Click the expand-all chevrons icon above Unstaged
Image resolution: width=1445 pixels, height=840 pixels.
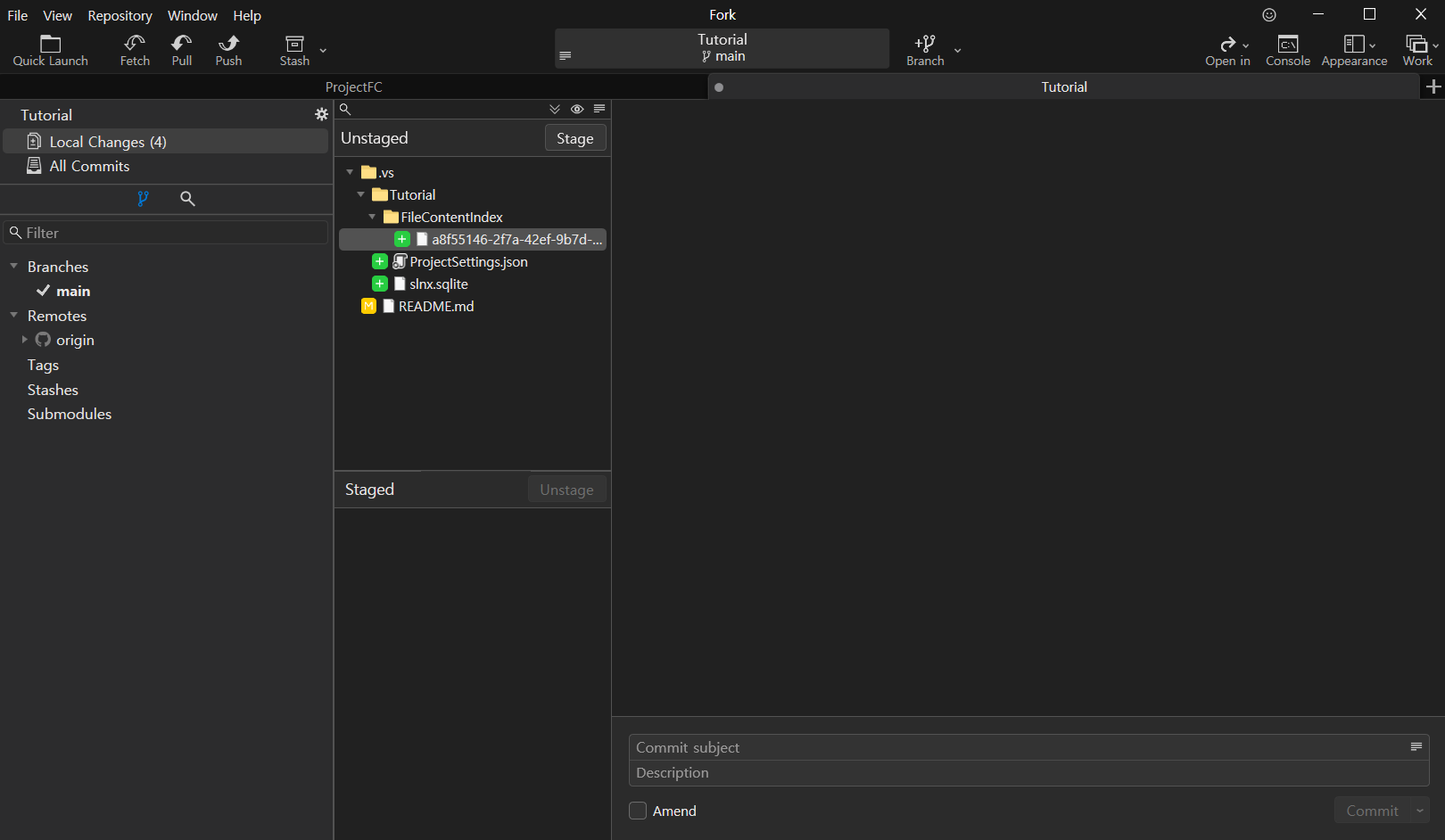[555, 109]
